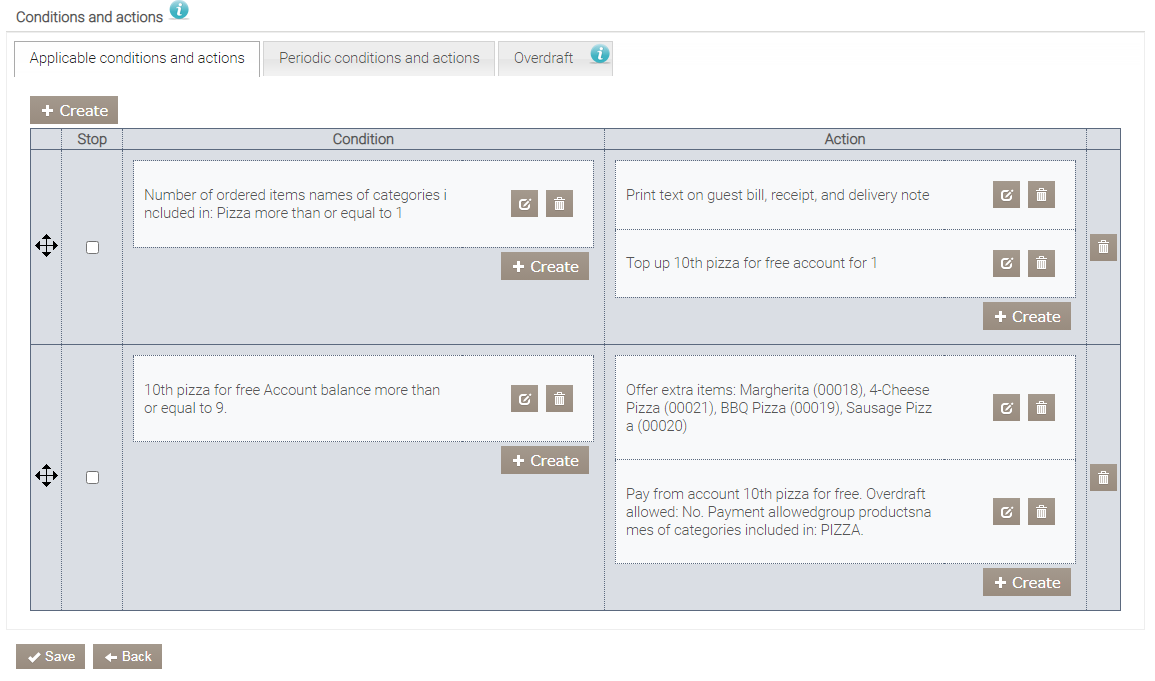This screenshot has height=681, width=1155.
Task: Edit Offer extra items action
Action: (x=1006, y=408)
